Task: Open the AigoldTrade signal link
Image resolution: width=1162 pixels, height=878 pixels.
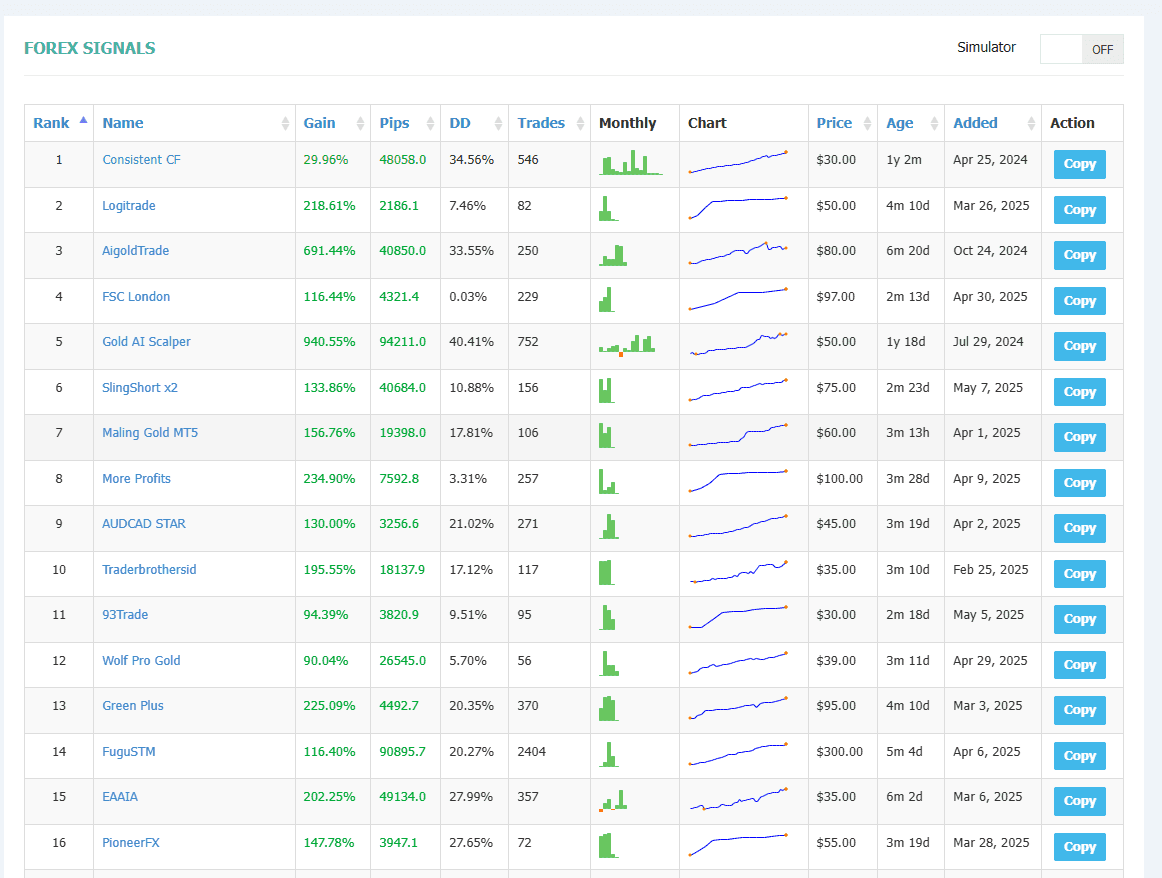Action: point(136,251)
